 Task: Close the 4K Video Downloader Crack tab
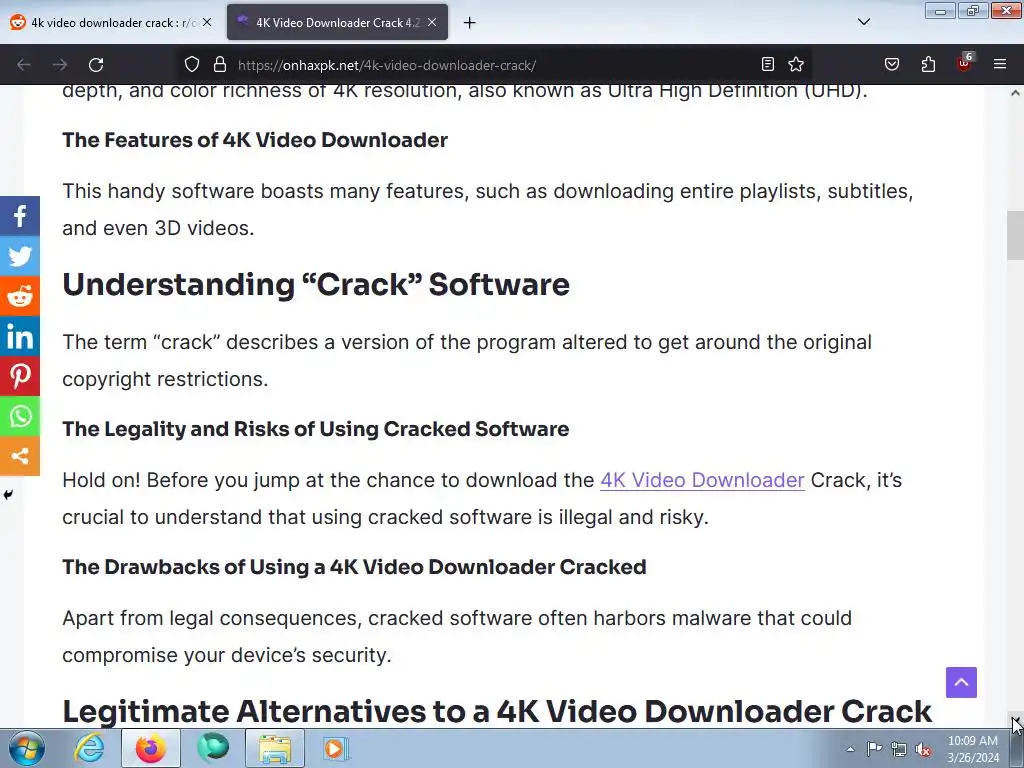pyautogui.click(x=432, y=22)
